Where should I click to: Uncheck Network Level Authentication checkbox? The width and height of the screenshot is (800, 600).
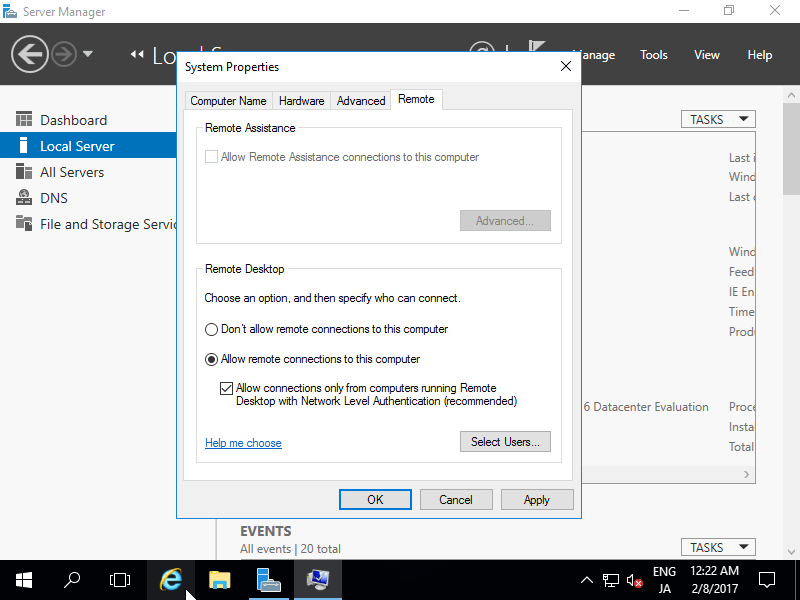click(x=226, y=388)
